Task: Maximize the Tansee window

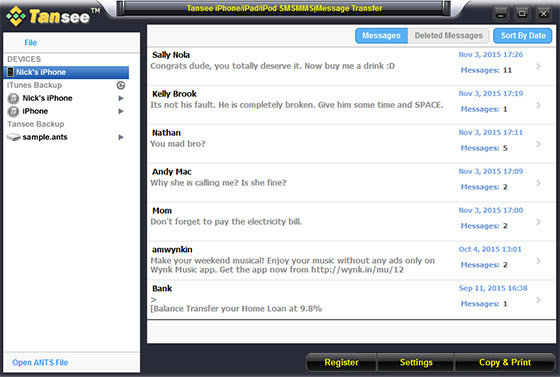Action: (x=522, y=14)
